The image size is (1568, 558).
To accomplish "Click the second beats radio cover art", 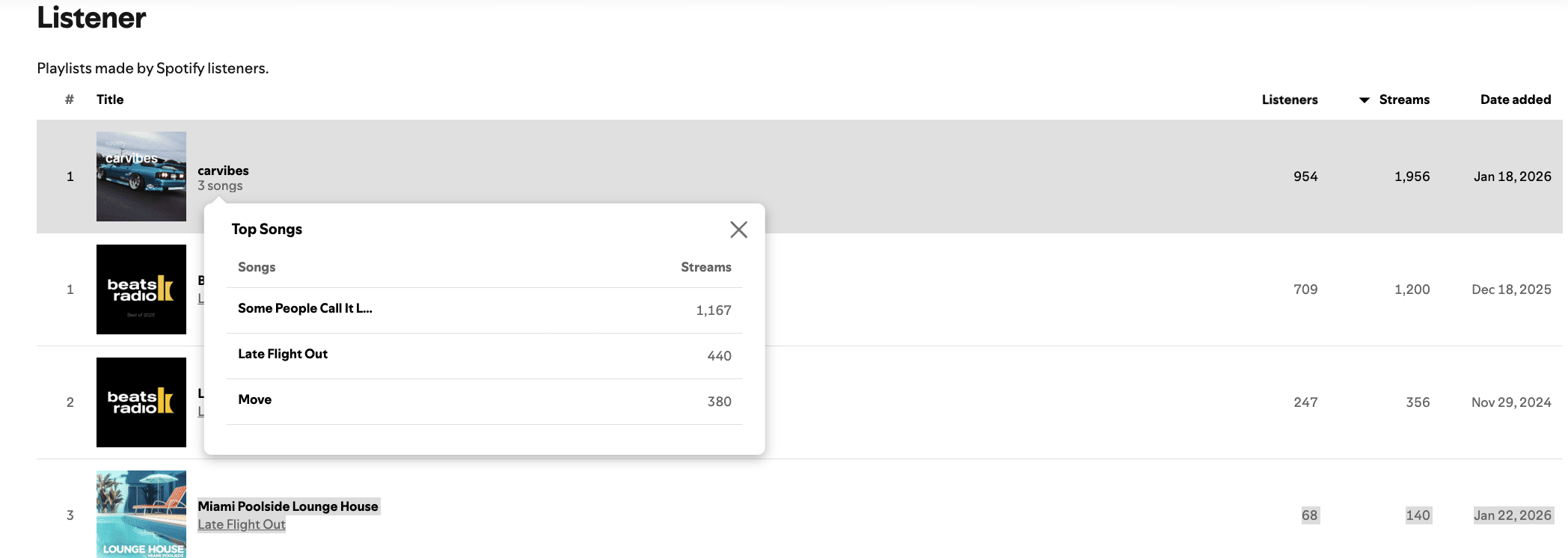I will tap(141, 402).
